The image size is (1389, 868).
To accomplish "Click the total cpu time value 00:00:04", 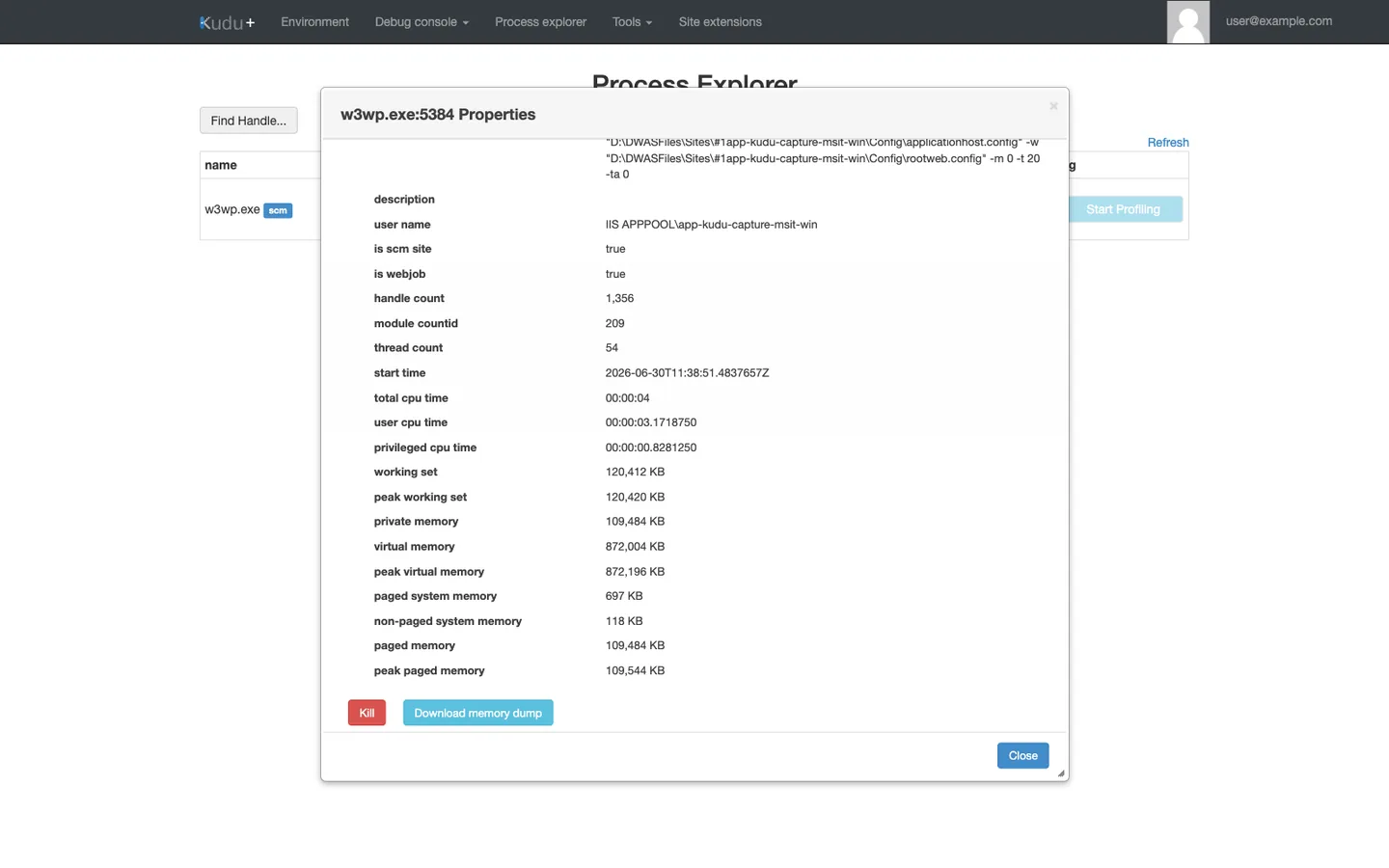I will coord(627,398).
